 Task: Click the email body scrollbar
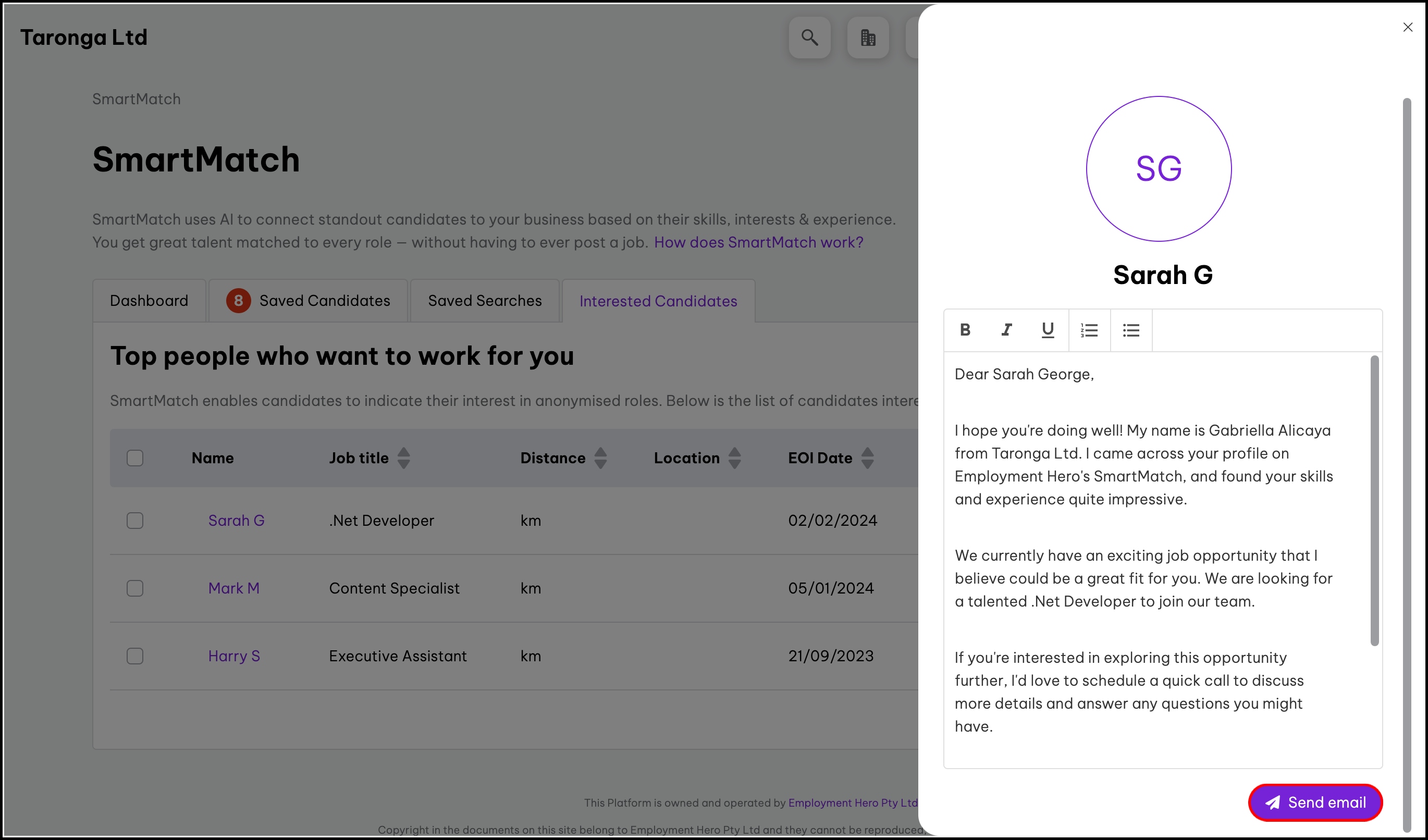click(x=1374, y=501)
